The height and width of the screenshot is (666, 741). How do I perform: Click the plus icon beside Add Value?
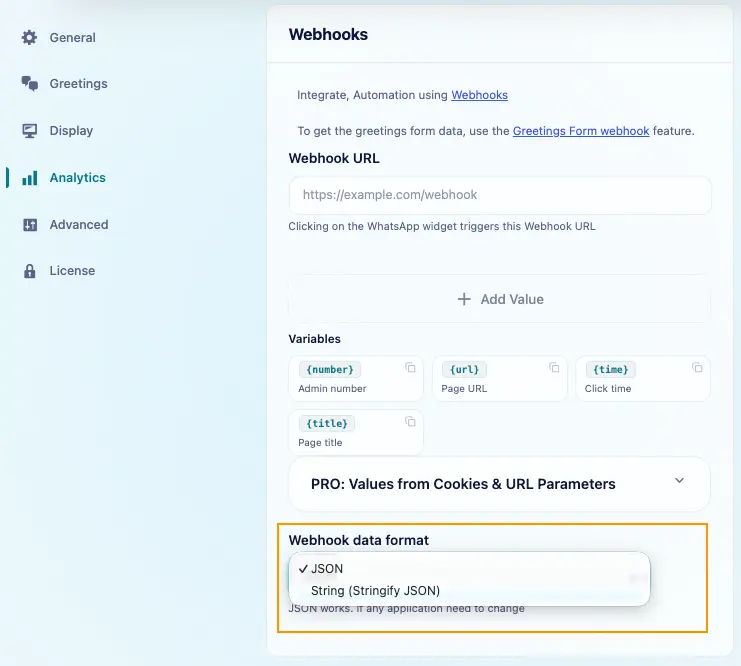click(464, 299)
